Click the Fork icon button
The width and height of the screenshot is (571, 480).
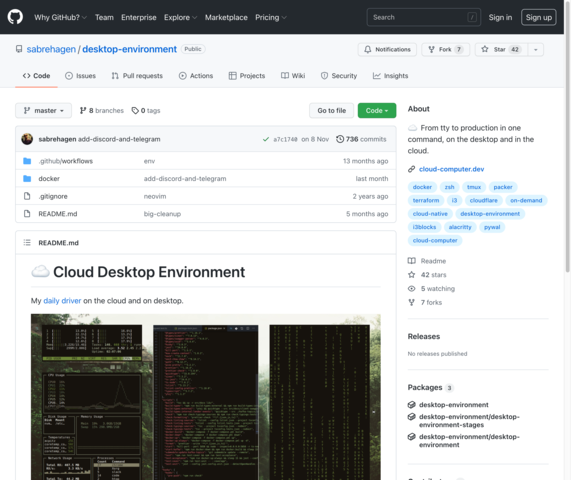click(x=432, y=49)
